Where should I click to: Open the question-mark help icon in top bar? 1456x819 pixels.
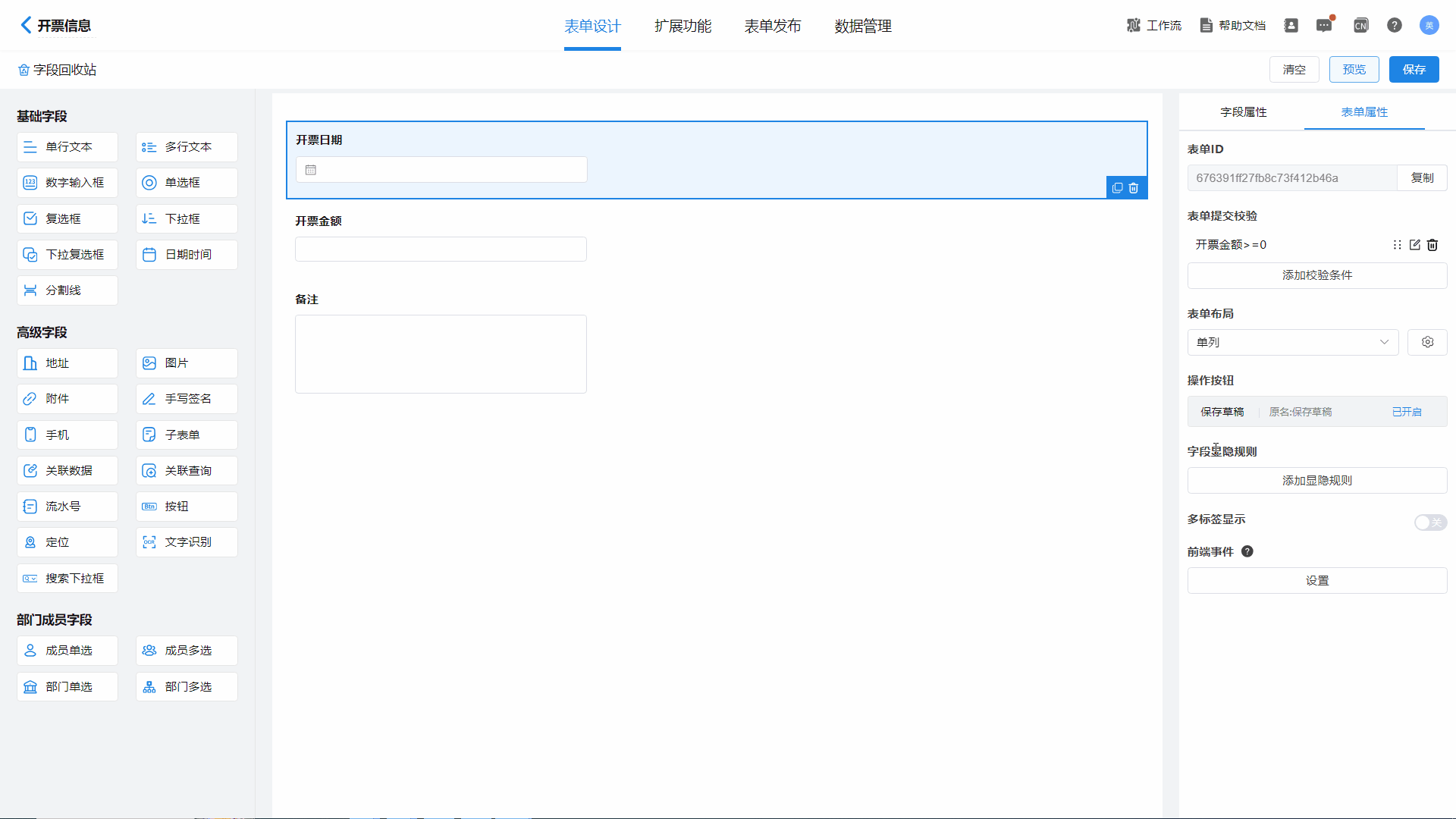[x=1394, y=26]
